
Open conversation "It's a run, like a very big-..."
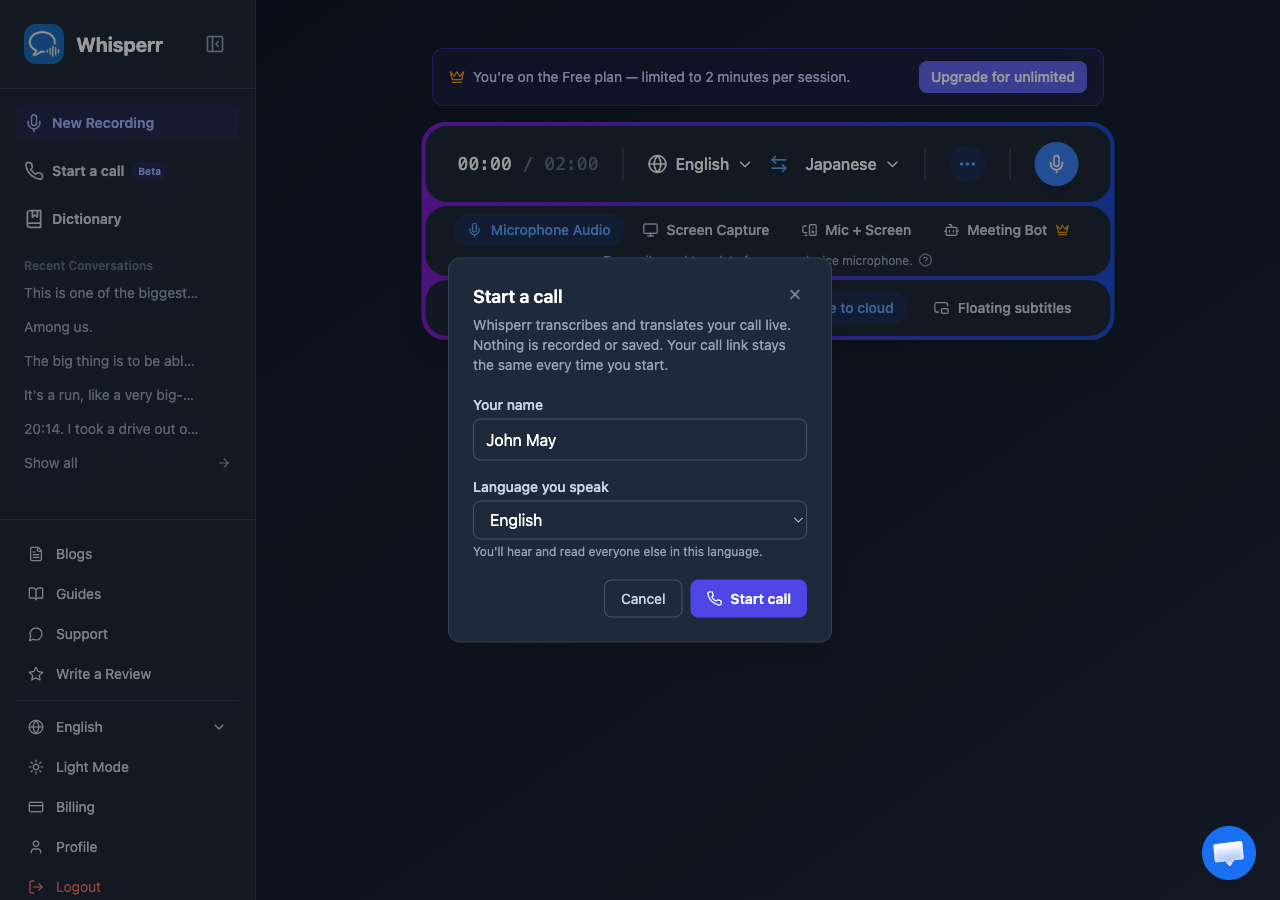pyautogui.click(x=109, y=395)
